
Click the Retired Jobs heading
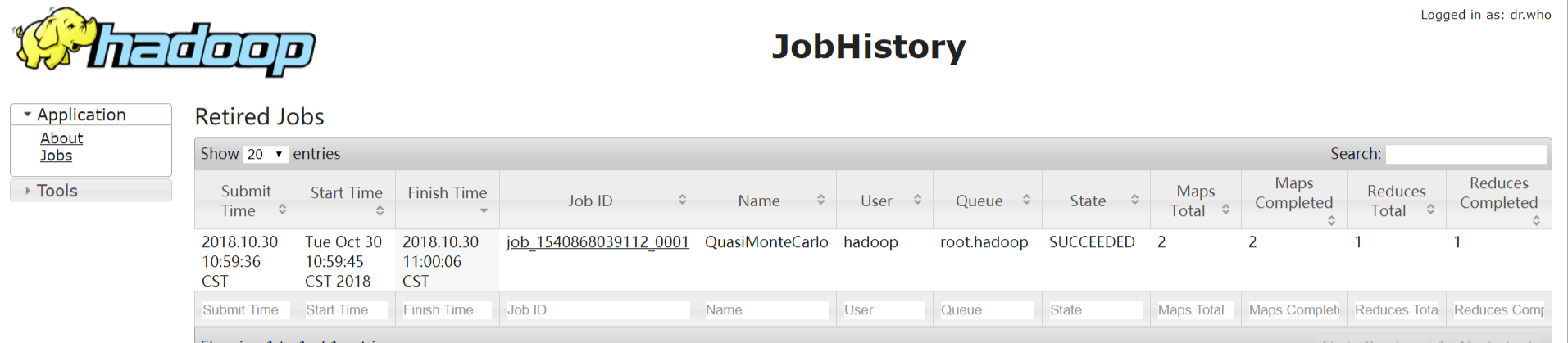259,117
